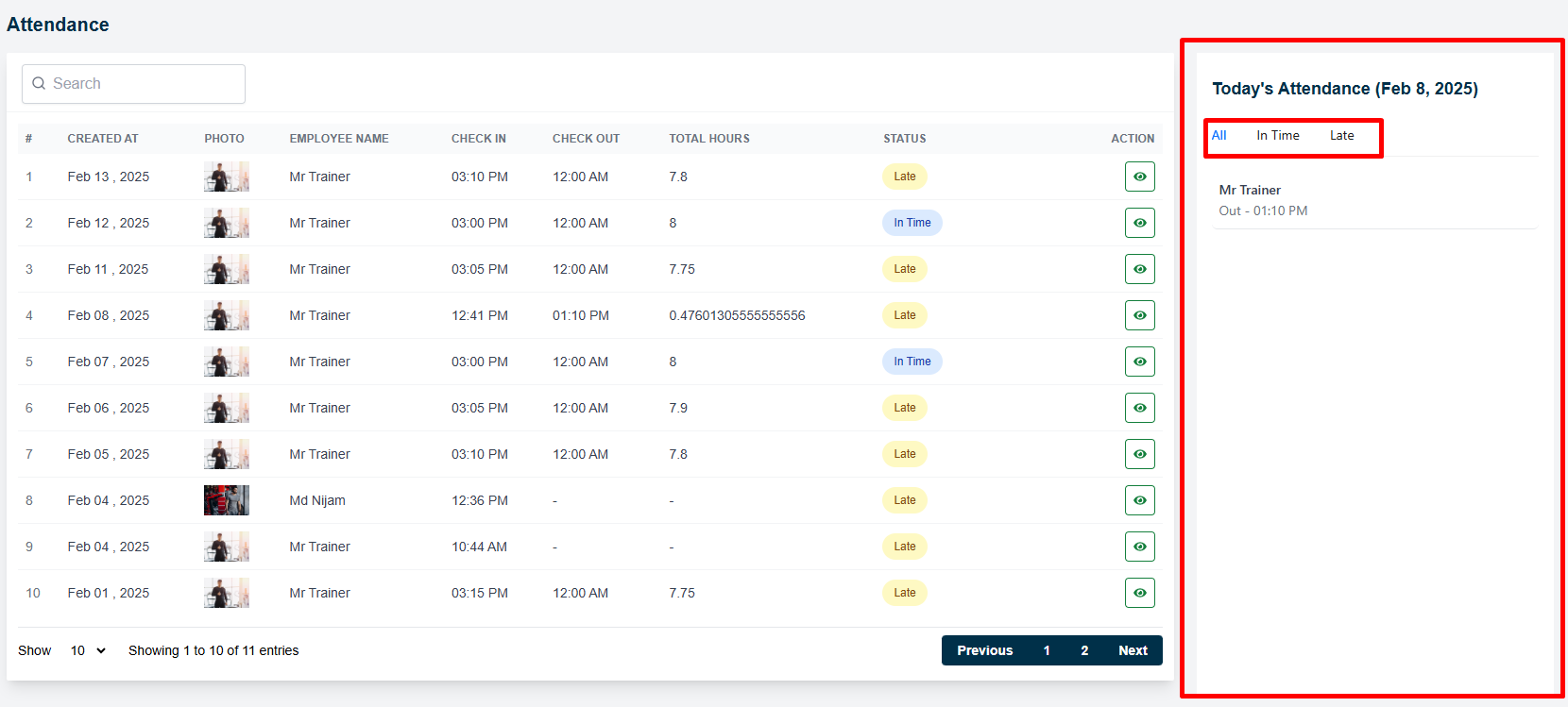Click the In Time badge for Feb 12

[x=912, y=223]
